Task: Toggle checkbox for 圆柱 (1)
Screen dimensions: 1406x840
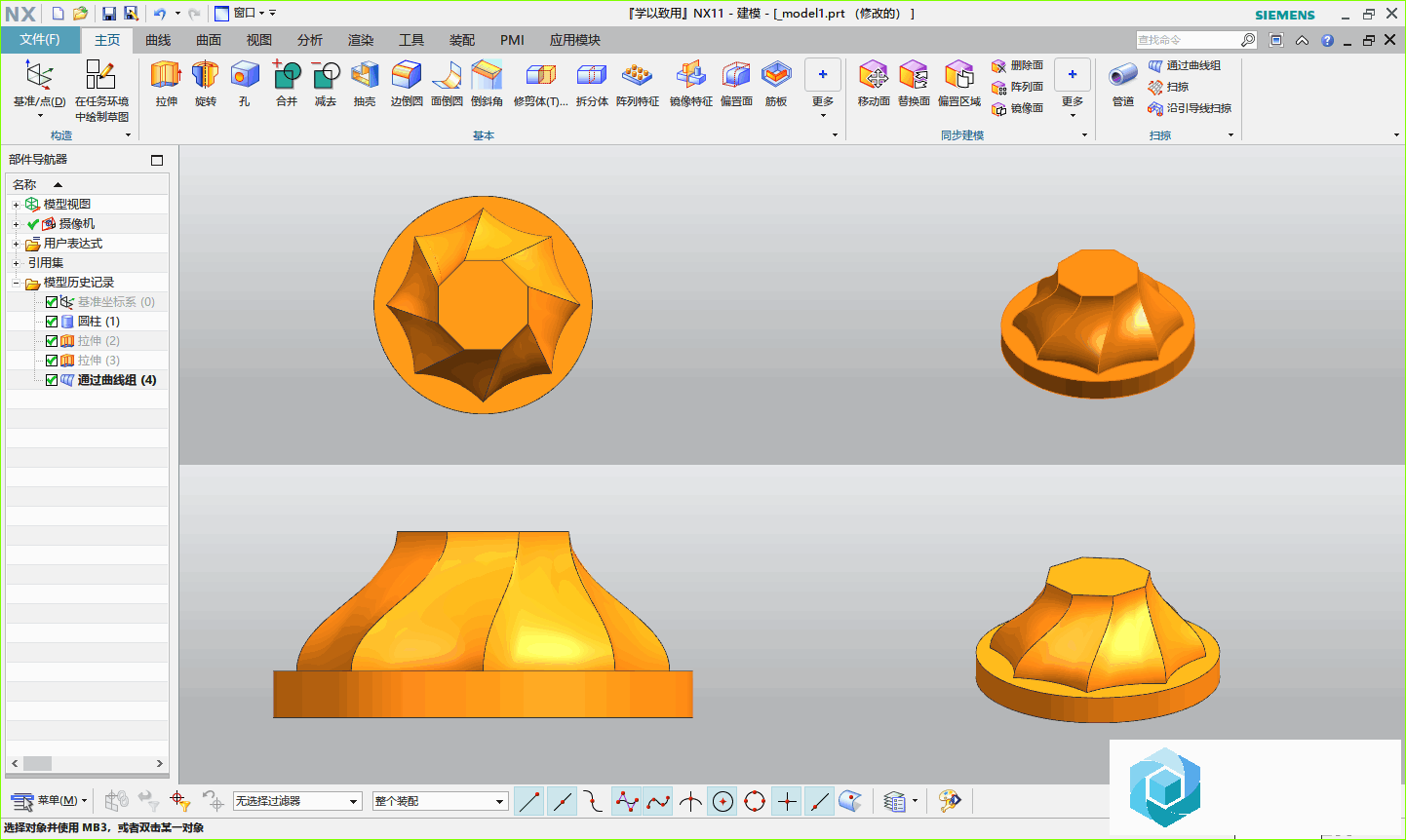Action: click(52, 322)
